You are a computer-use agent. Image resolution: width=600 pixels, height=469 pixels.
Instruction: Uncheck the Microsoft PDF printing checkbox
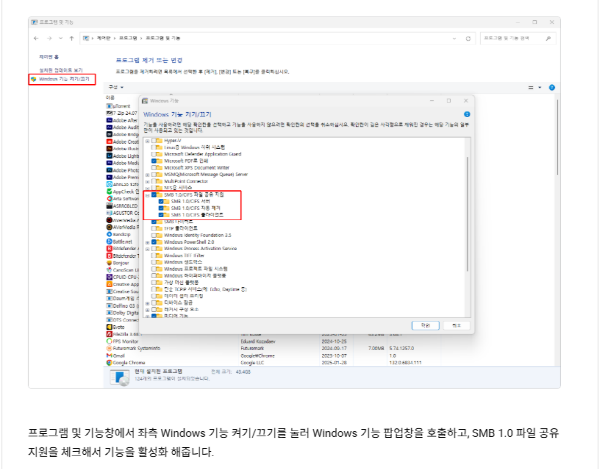tap(154, 161)
